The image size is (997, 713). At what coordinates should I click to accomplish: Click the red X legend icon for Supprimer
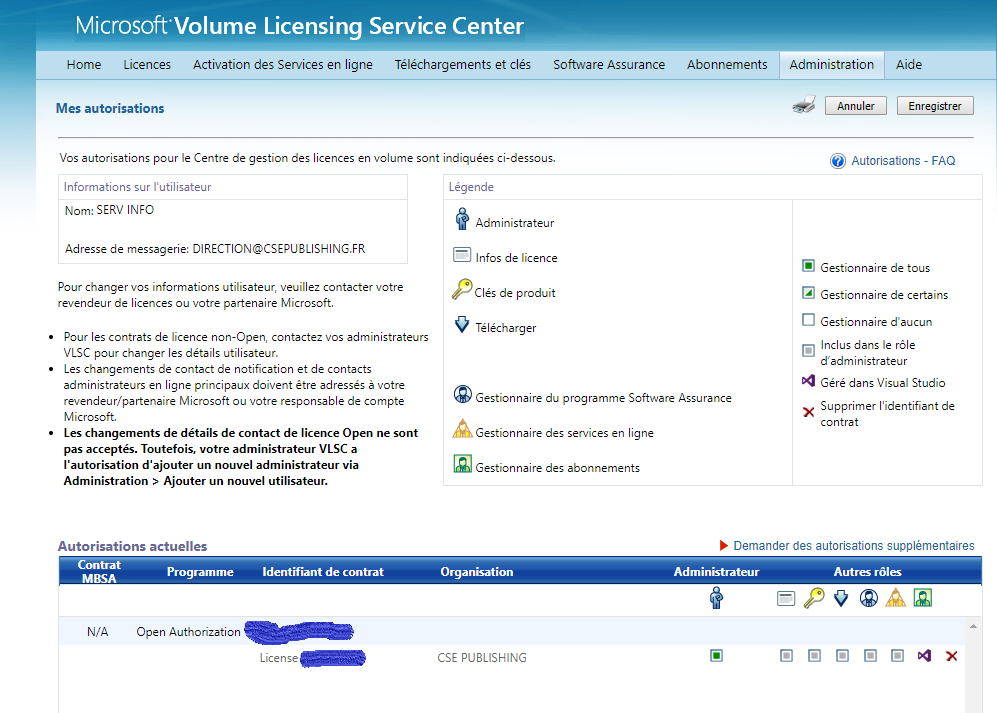(x=808, y=412)
